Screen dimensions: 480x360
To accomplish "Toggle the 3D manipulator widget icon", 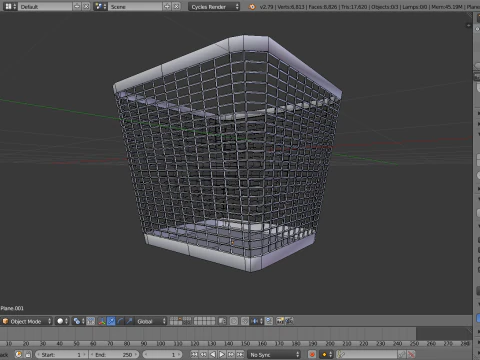I will pos(102,321).
